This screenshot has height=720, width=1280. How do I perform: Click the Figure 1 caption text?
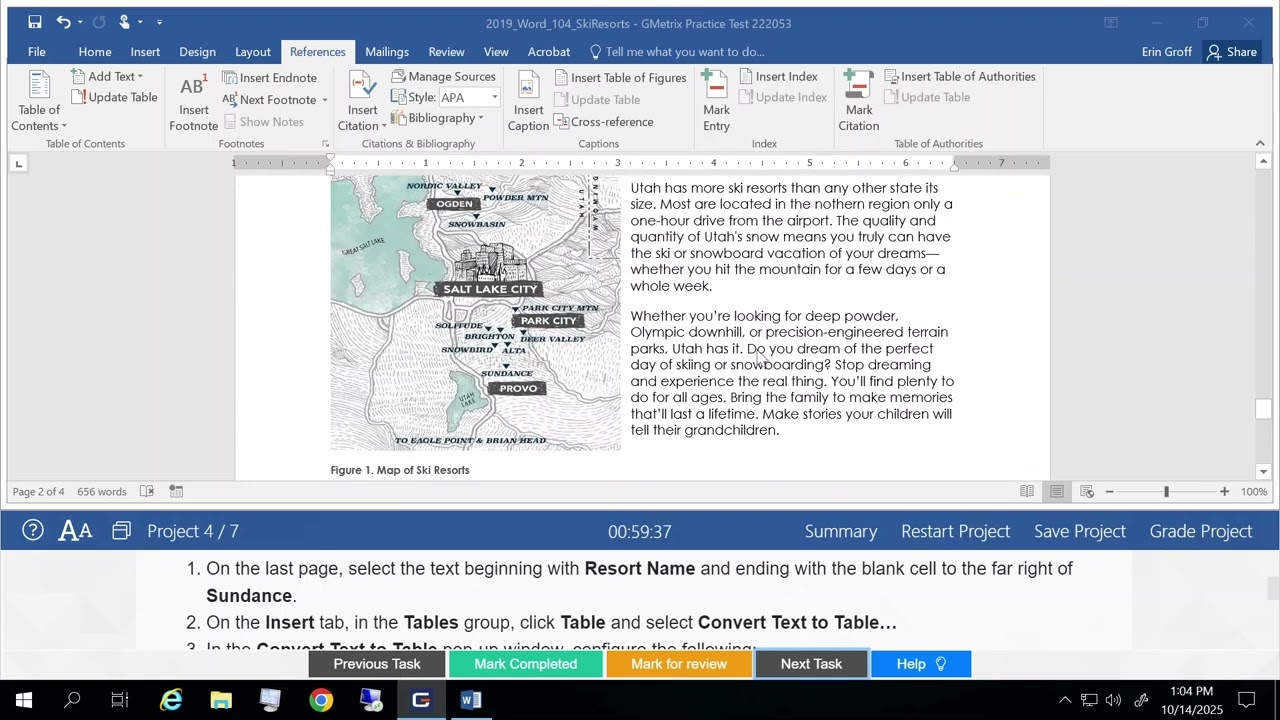[400, 470]
